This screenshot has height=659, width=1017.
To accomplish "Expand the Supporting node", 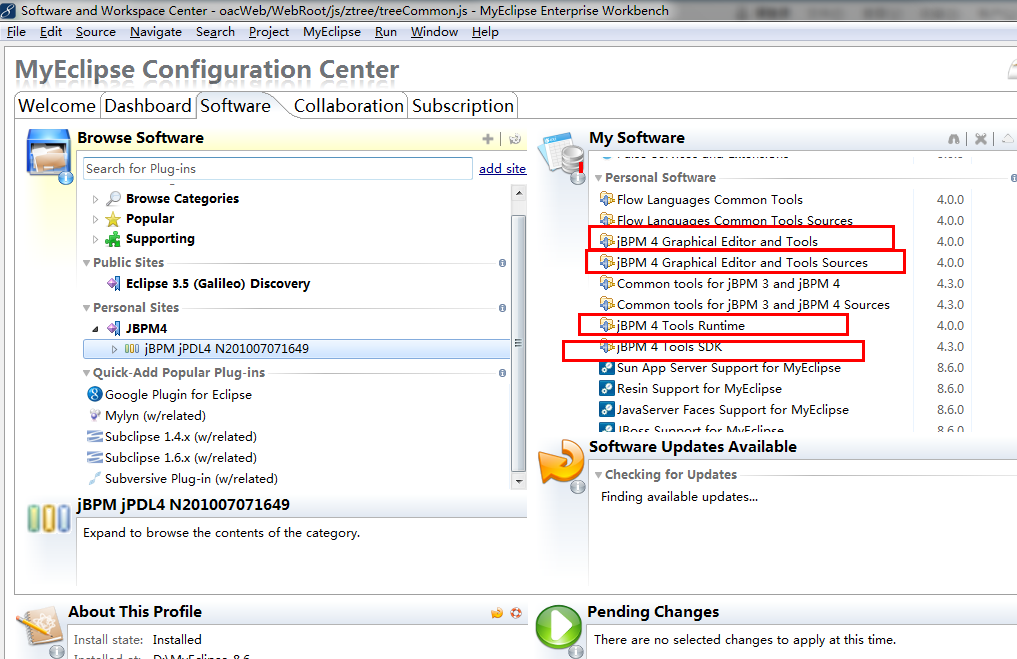I will tap(95, 239).
